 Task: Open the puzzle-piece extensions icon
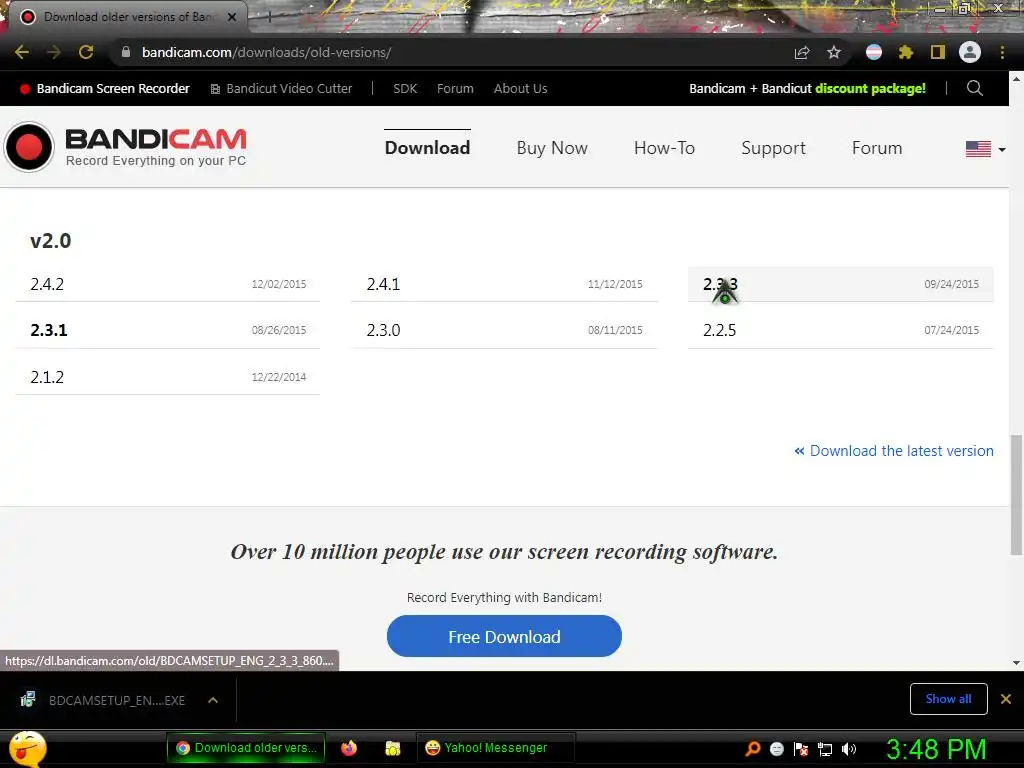click(x=906, y=52)
